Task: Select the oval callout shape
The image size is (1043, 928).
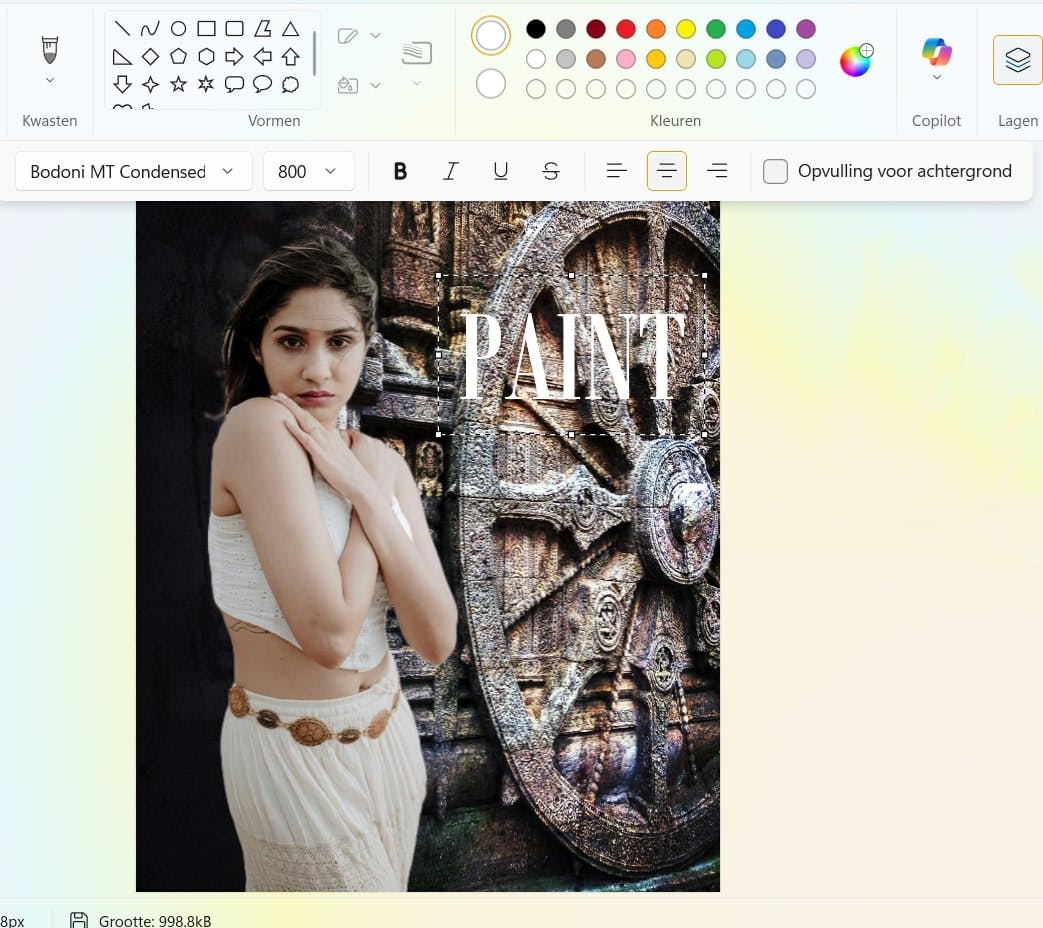Action: click(x=263, y=84)
